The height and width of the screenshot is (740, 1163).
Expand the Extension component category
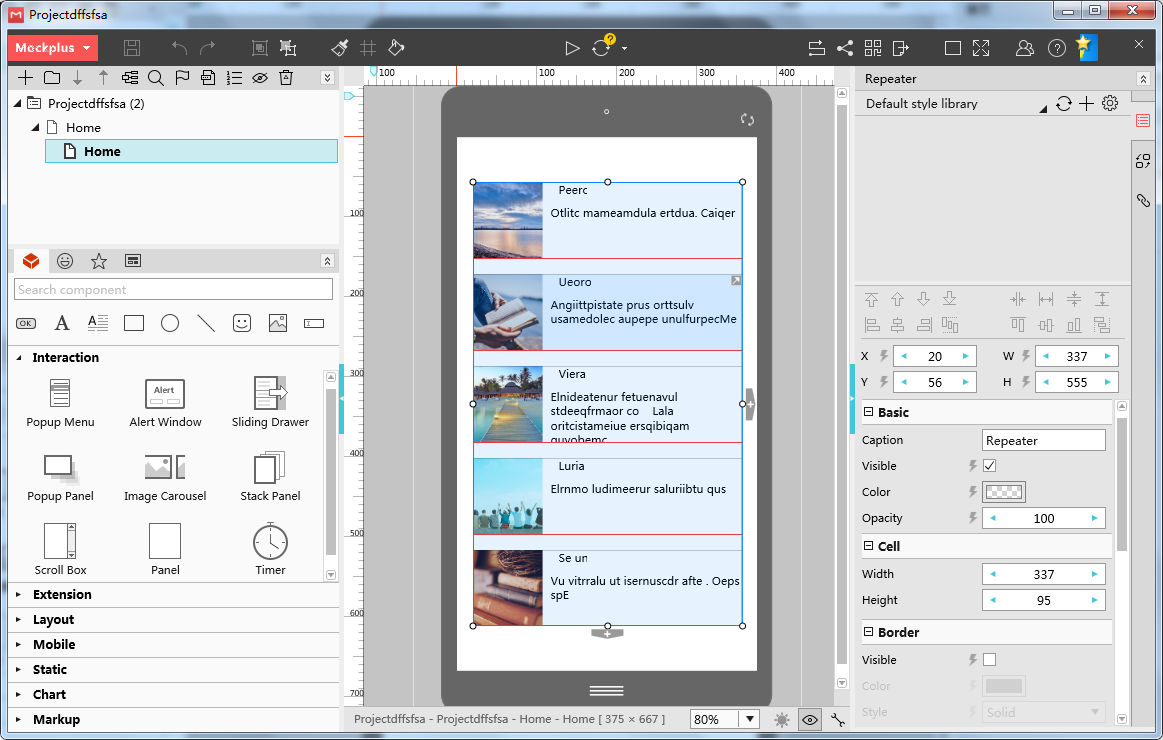pyautogui.click(x=62, y=594)
